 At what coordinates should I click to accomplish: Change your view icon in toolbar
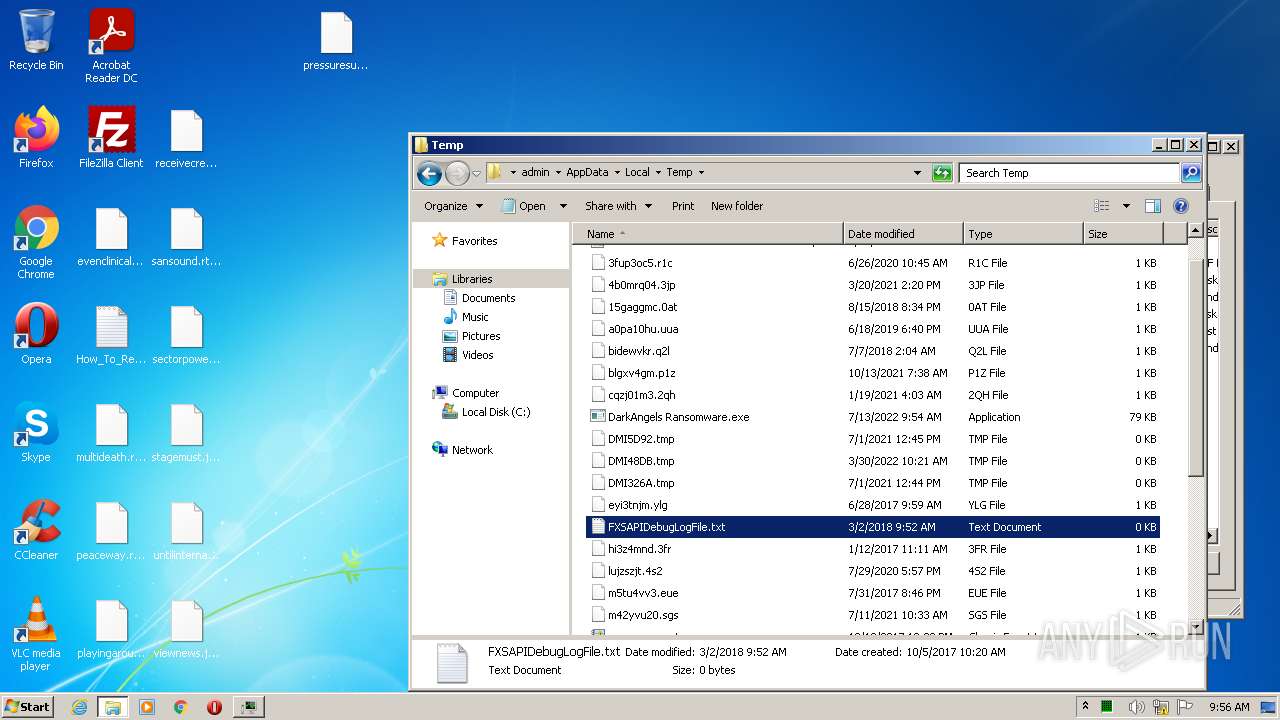(x=1101, y=206)
